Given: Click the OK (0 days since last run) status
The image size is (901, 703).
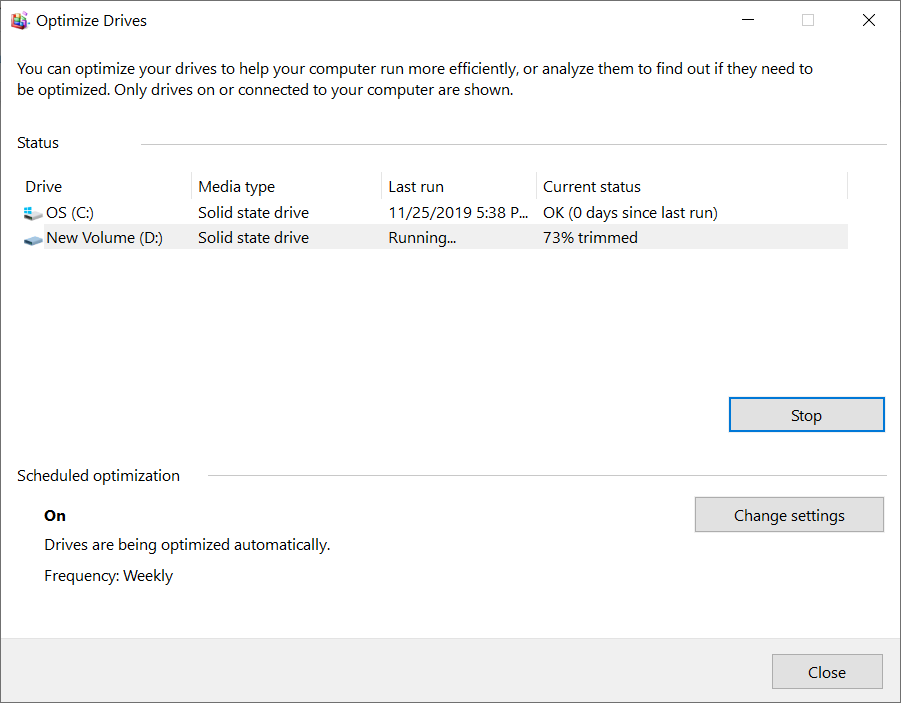Looking at the screenshot, I should point(630,213).
